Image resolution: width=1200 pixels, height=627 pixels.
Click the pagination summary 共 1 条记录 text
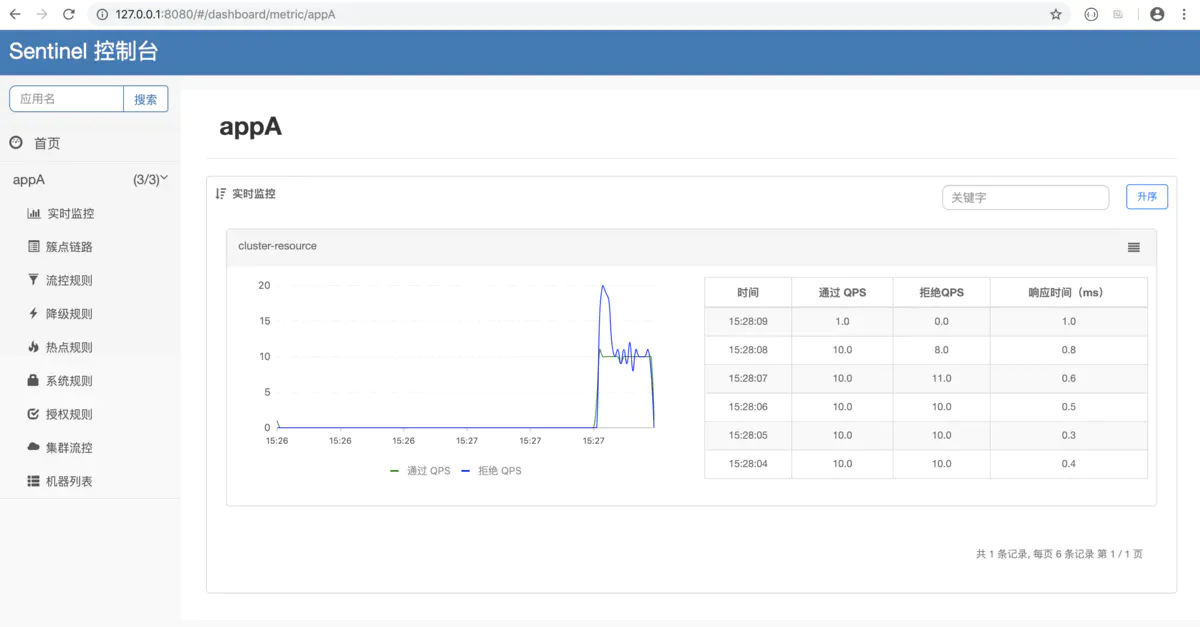[1059, 554]
